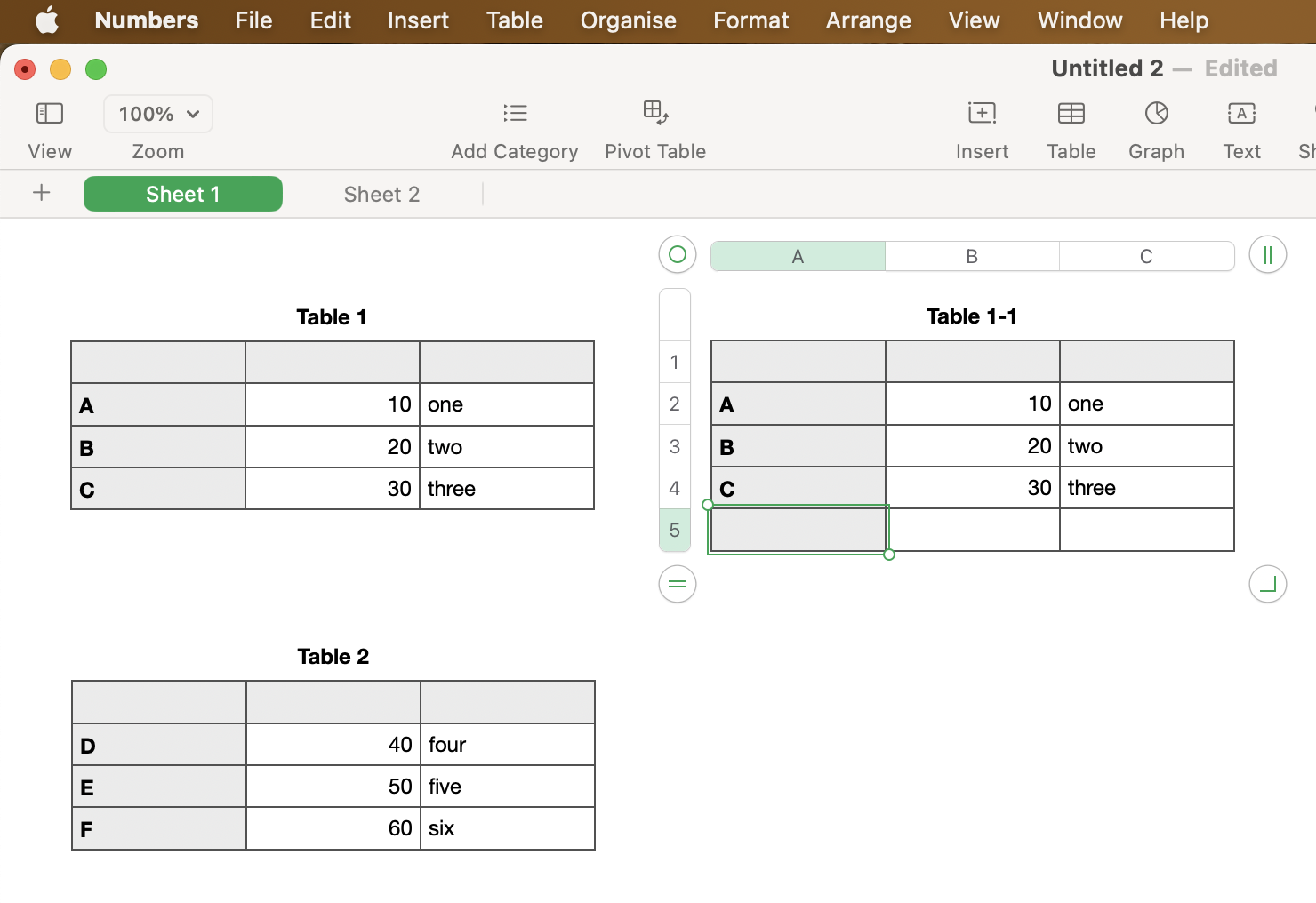The width and height of the screenshot is (1316, 903).
Task: Select Table 1-1 via its circular handle
Action: point(676,254)
